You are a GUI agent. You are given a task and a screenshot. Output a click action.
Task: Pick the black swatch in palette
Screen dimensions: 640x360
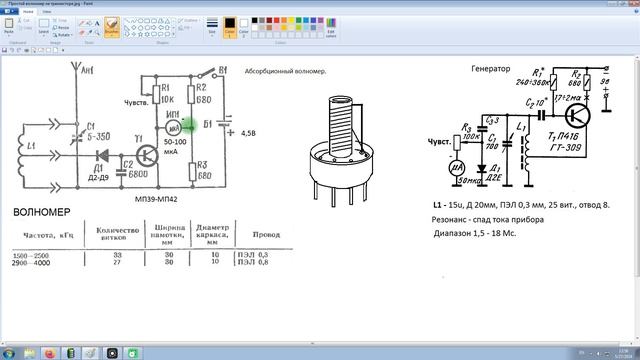(x=254, y=20)
